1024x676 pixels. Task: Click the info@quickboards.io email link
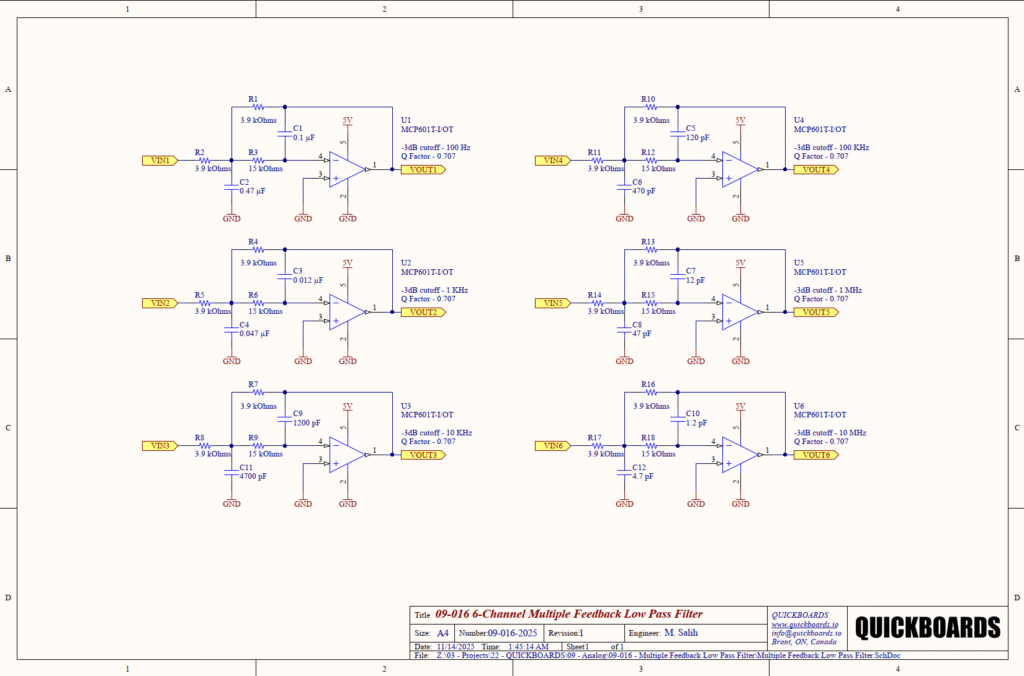(x=804, y=633)
